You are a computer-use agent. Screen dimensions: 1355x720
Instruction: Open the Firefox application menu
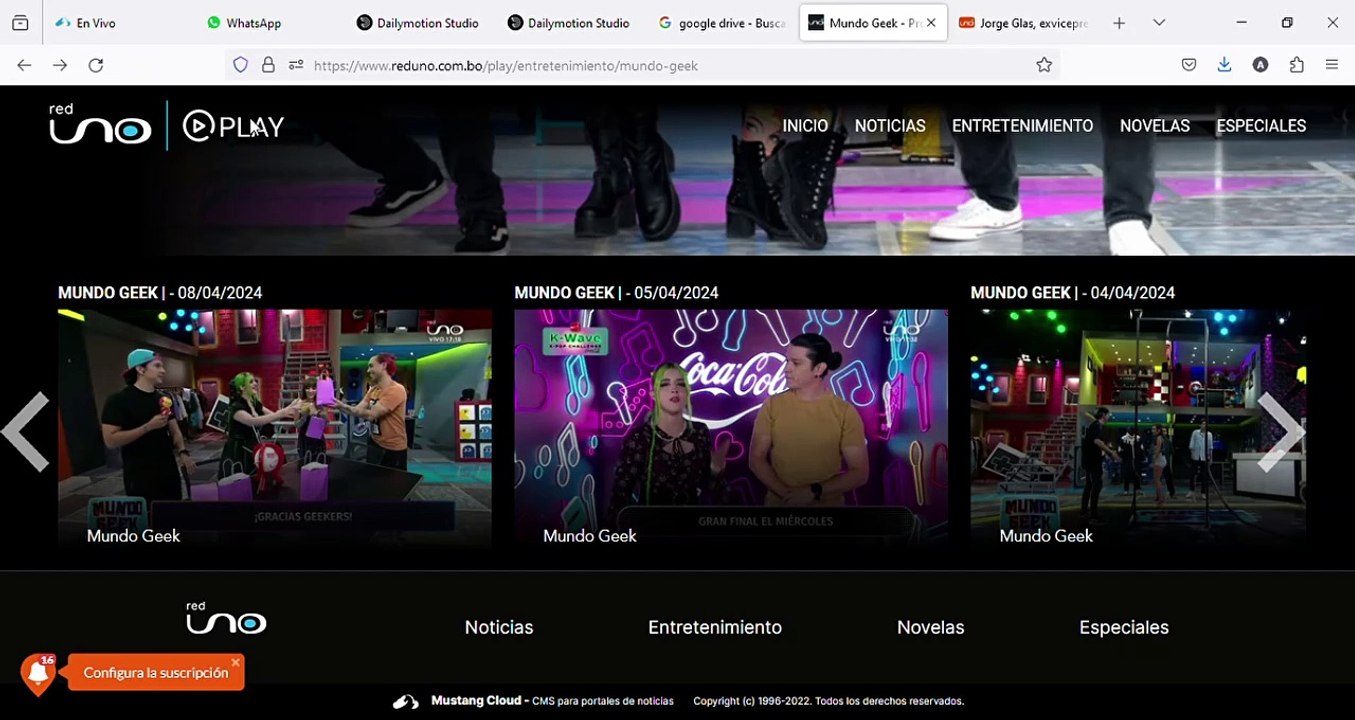(x=1332, y=65)
